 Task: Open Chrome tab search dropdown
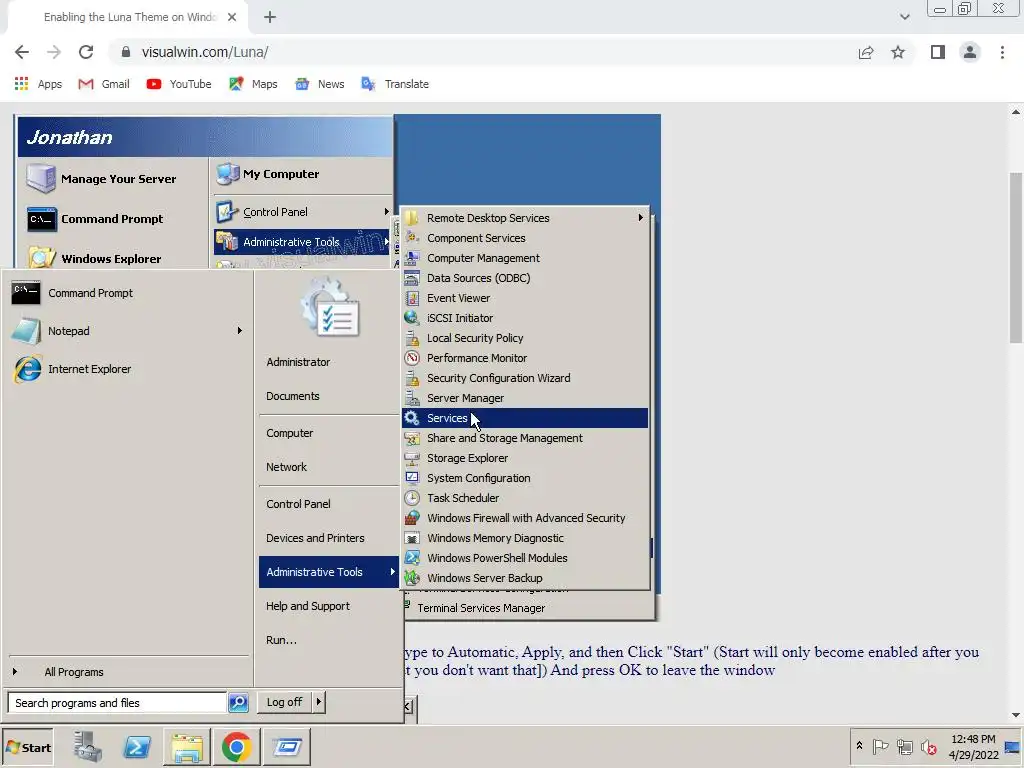904,17
